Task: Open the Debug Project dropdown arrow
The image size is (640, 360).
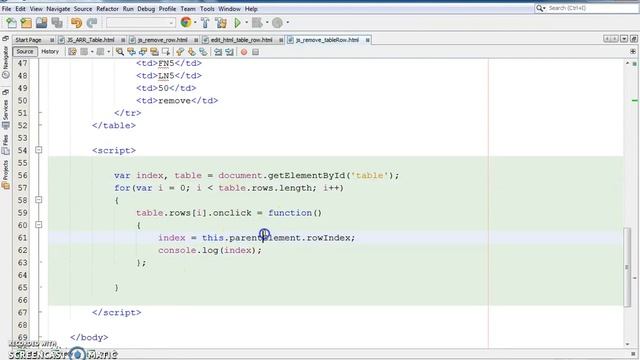Action: point(267,22)
